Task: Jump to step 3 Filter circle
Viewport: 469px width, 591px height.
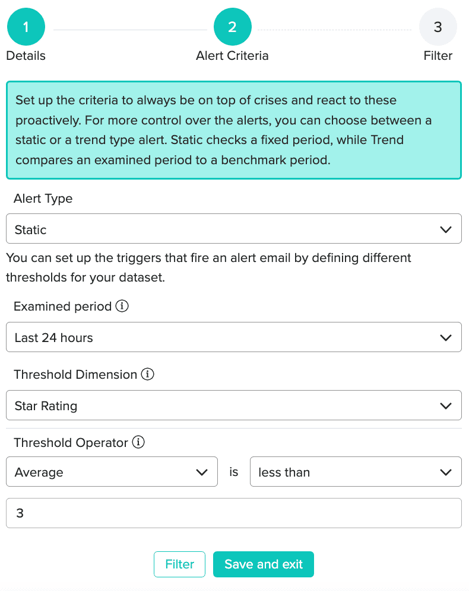Action: (x=438, y=27)
